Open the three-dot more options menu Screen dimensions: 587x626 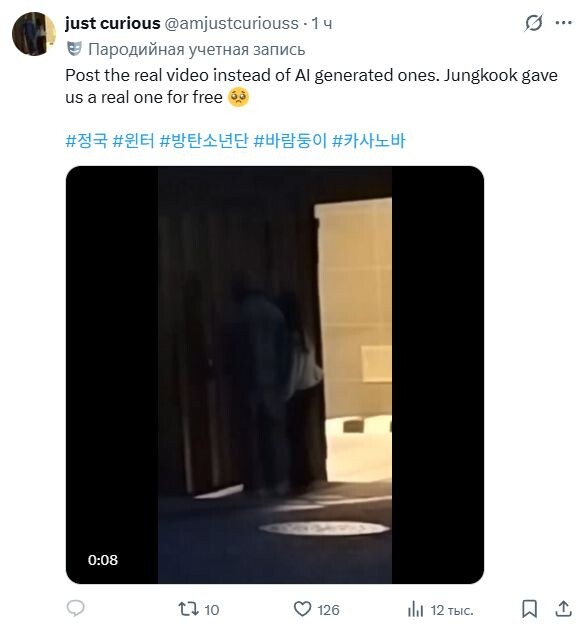click(563, 23)
